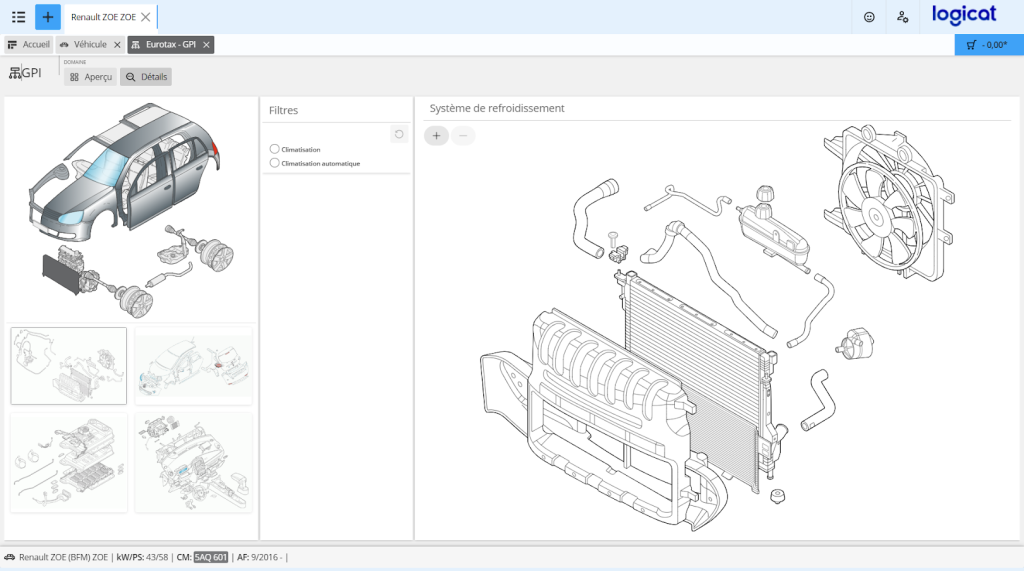Viewport: 1024px width, 571px height.
Task: Select the Renault ZOE ZOE tab
Action: click(103, 17)
